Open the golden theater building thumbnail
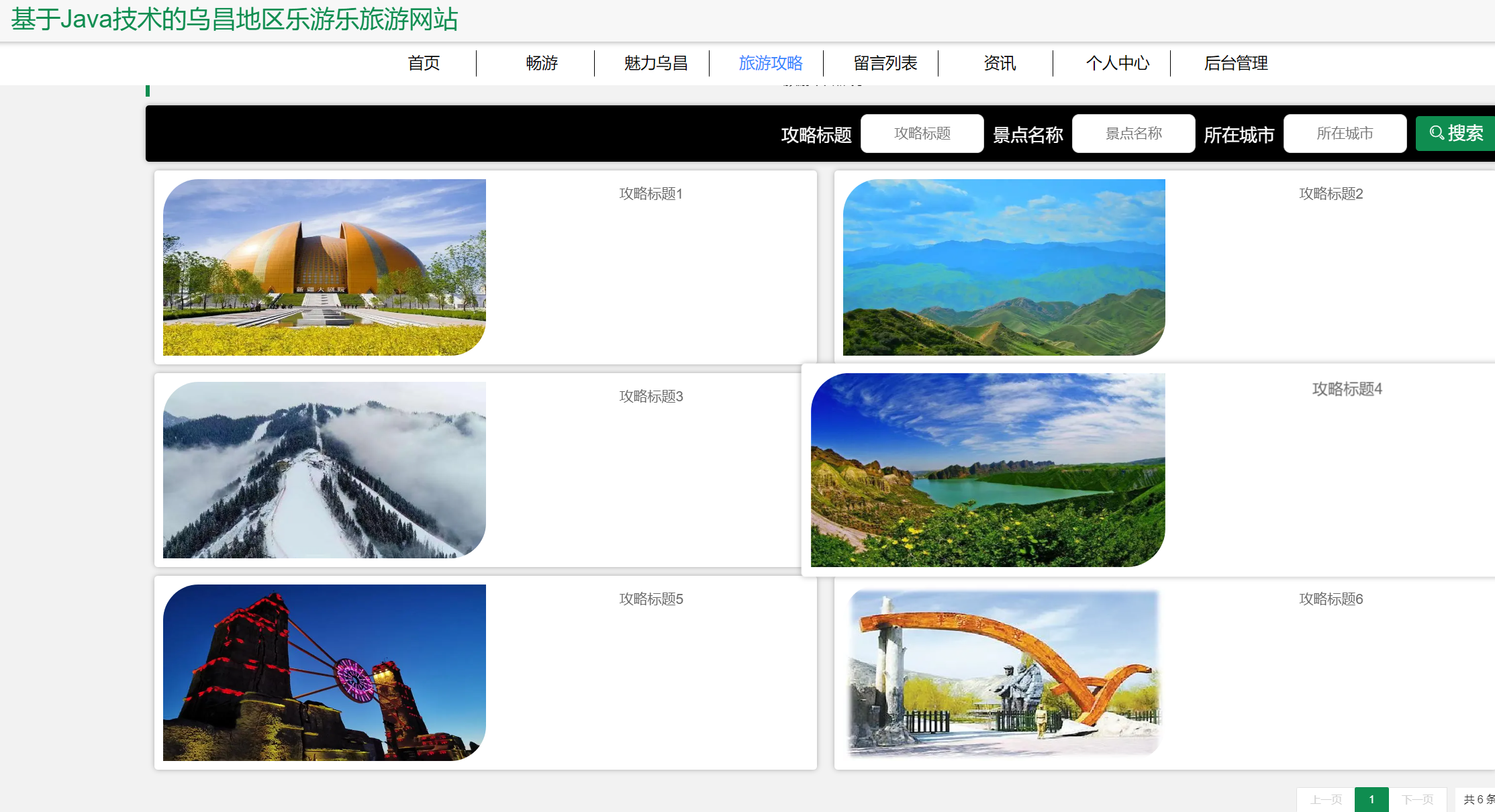Image resolution: width=1495 pixels, height=812 pixels. point(324,267)
